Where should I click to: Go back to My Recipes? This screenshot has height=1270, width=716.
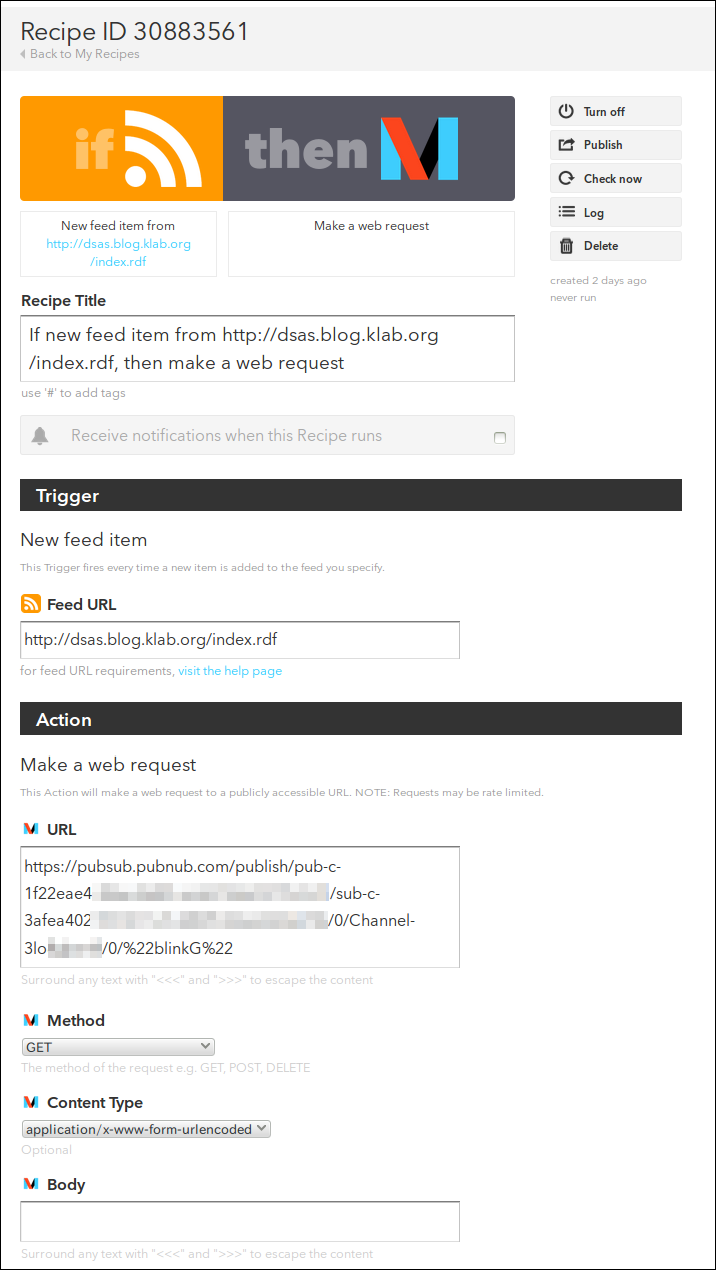pos(84,54)
